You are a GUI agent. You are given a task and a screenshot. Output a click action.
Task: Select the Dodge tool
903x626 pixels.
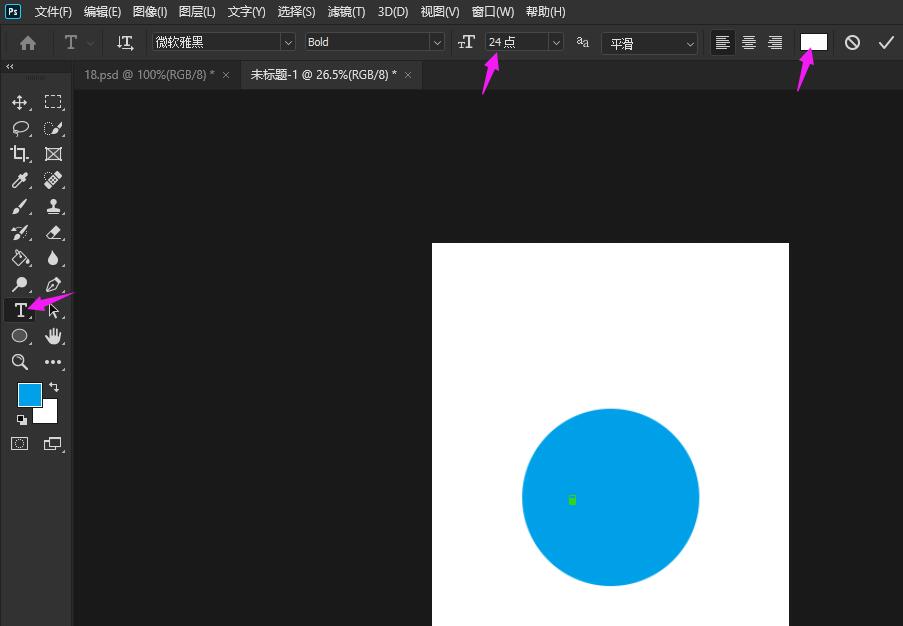20,284
